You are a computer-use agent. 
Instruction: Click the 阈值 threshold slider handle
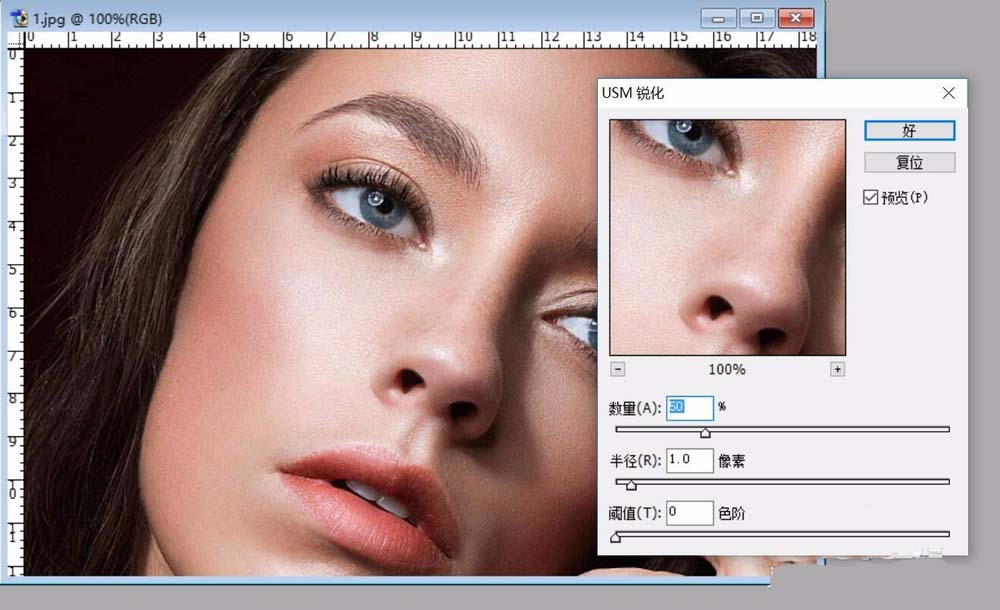[x=615, y=538]
